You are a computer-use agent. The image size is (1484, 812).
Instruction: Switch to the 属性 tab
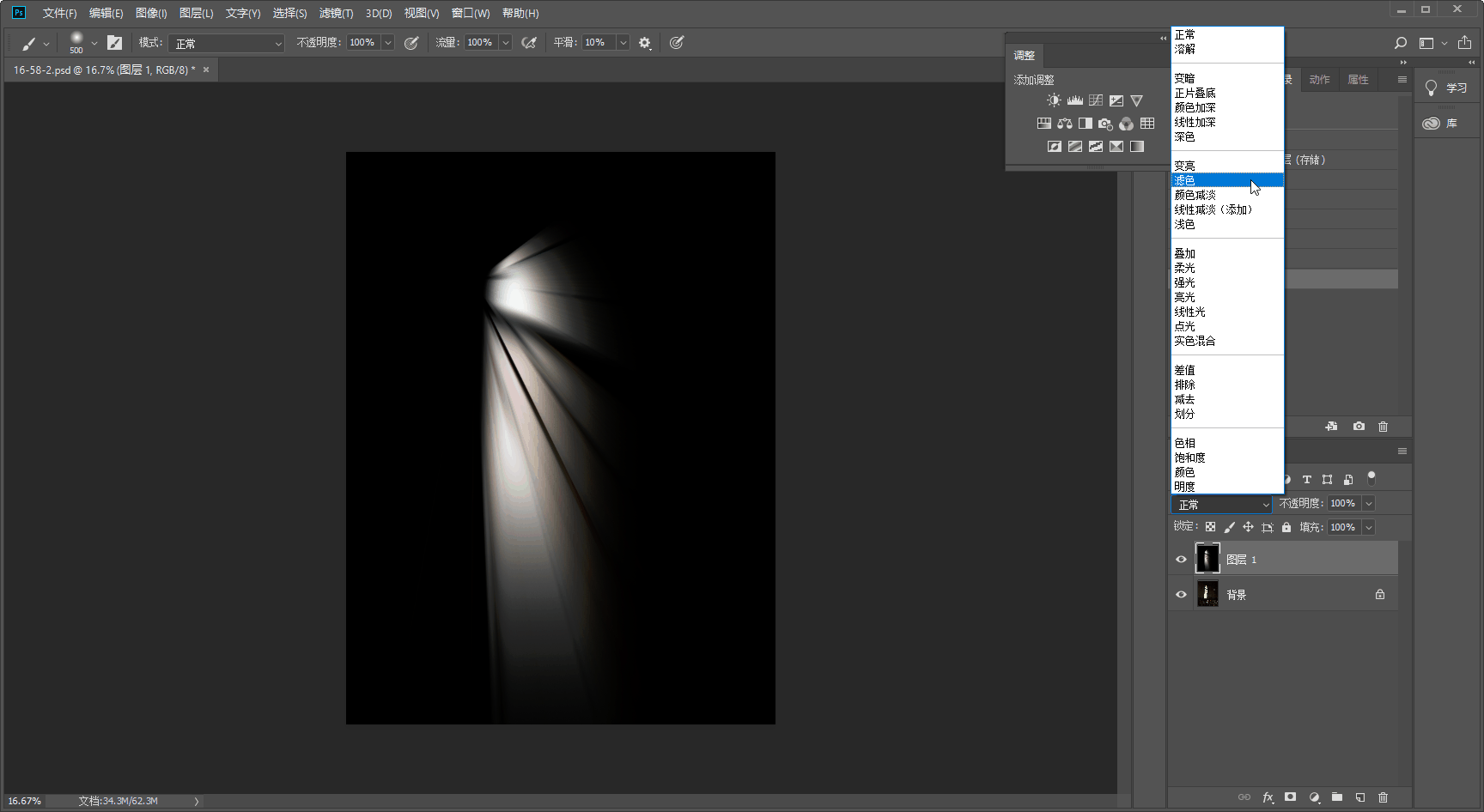[1358, 80]
